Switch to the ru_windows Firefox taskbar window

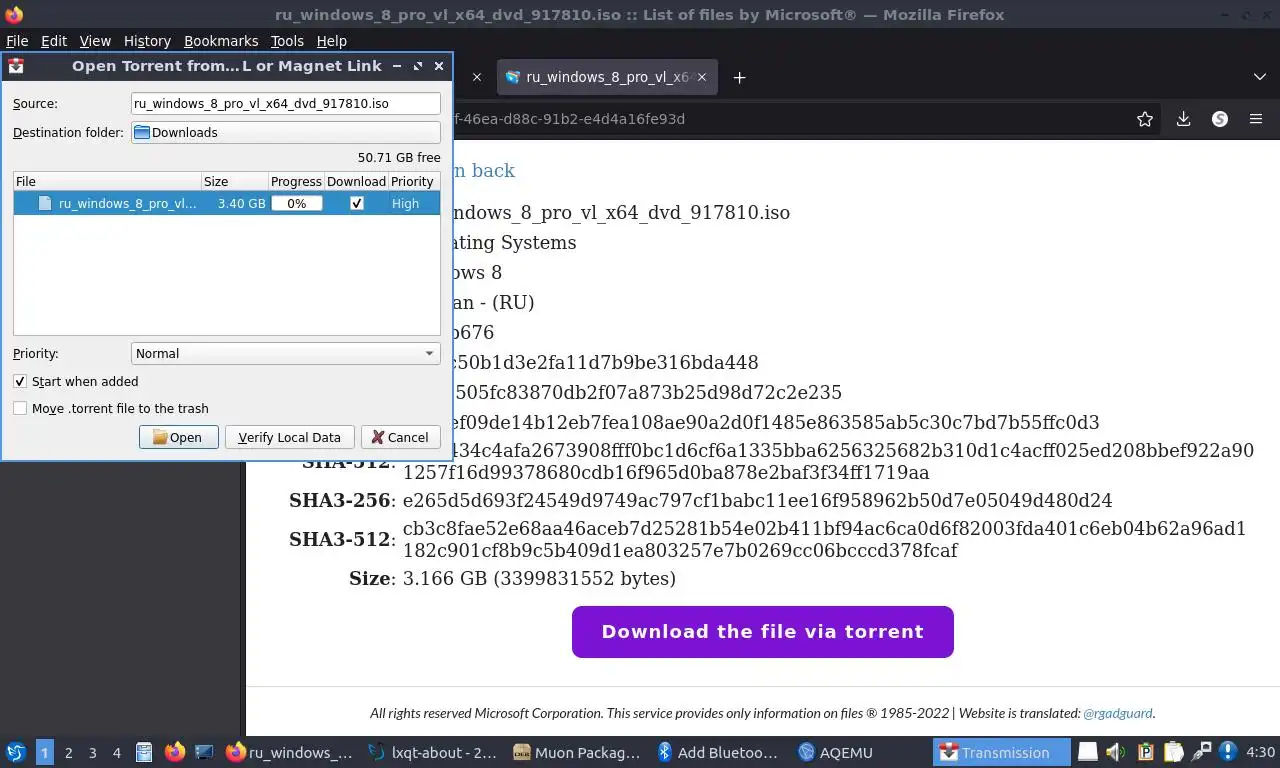coord(289,752)
